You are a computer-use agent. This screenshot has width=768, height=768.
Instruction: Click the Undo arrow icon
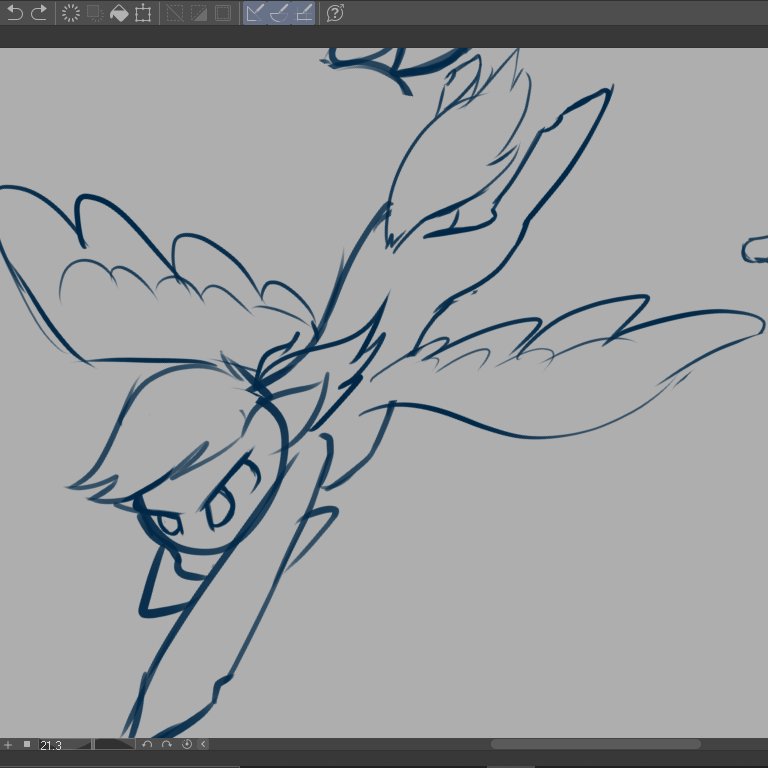(x=15, y=13)
